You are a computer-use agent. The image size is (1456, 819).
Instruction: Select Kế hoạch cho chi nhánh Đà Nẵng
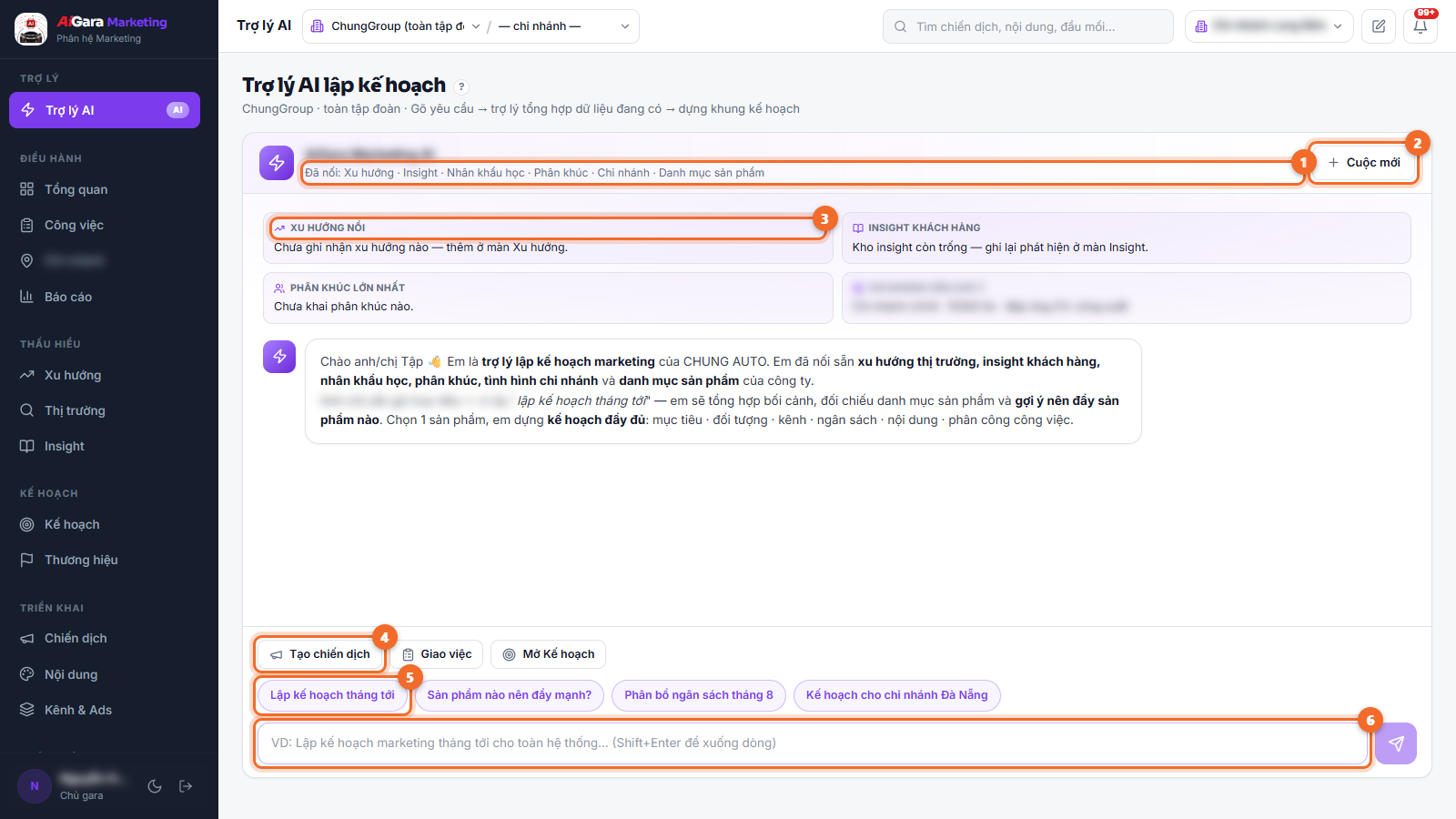[x=897, y=695]
